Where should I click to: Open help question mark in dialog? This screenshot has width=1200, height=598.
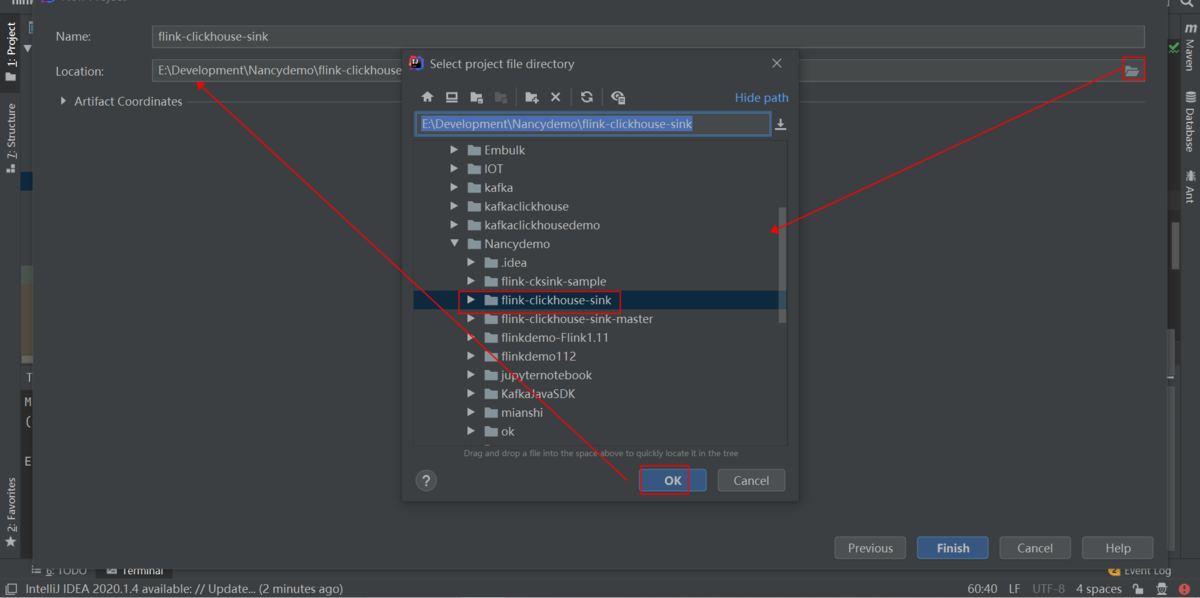(426, 480)
